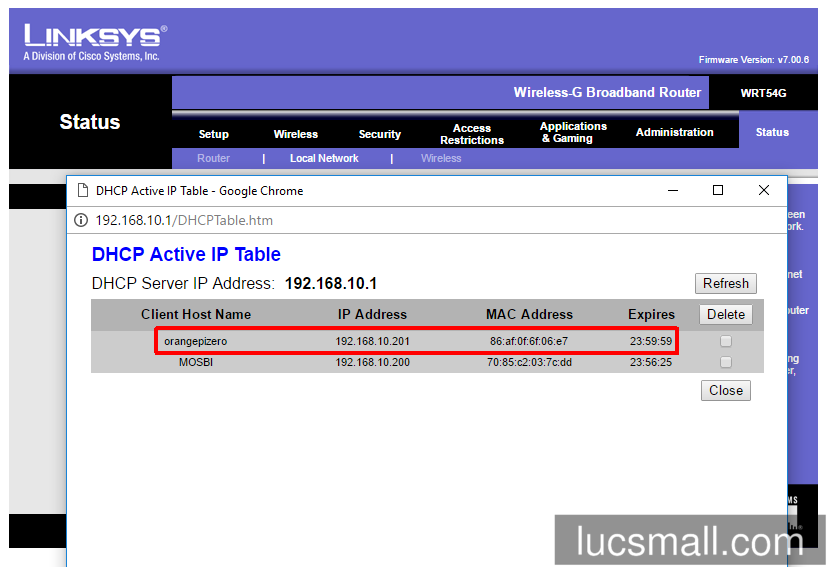Switch to the Security tab

click(380, 134)
